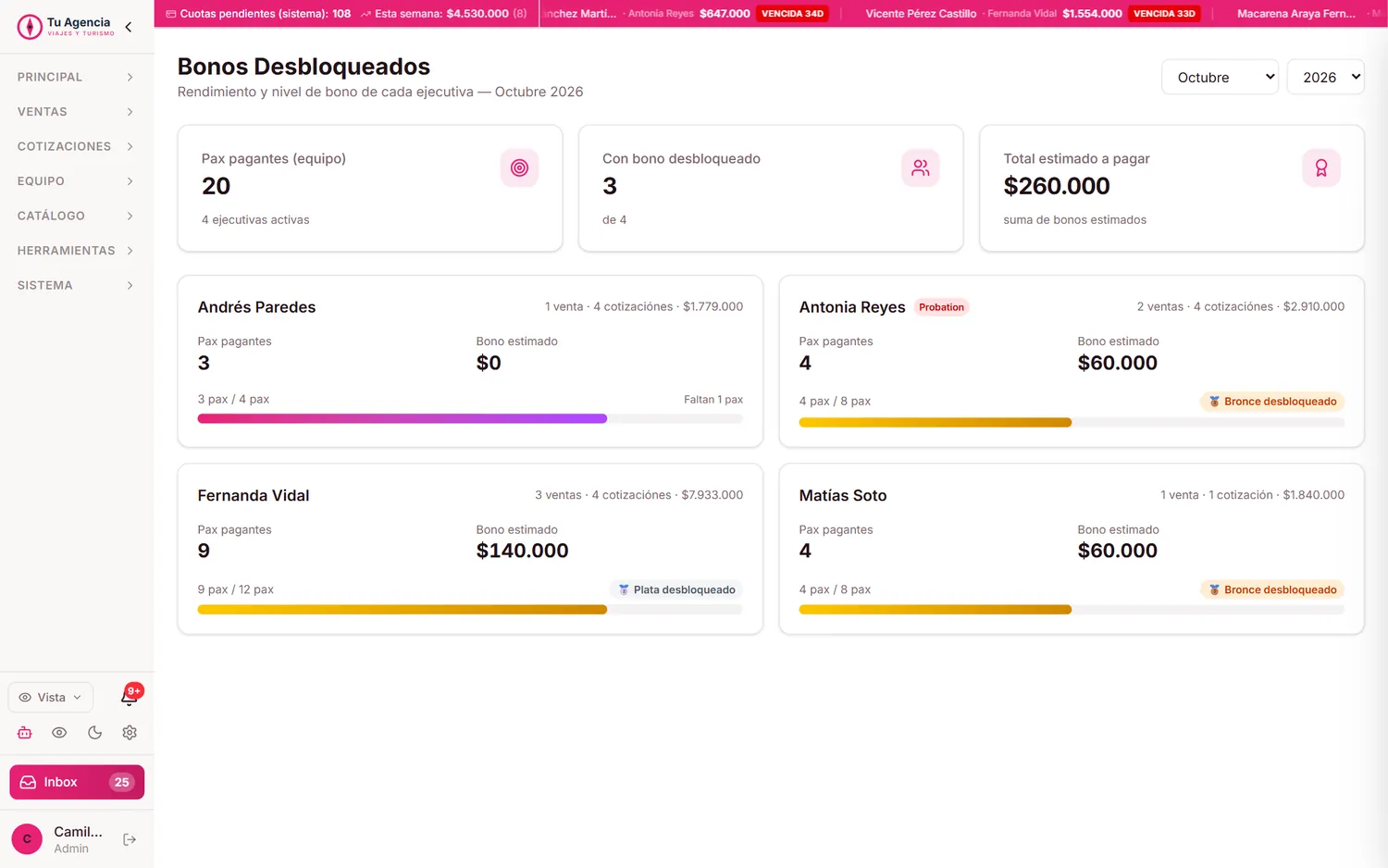Click the Cuotas pendientes (sistema): 108 text
The width and height of the screenshot is (1388, 868).
266,14
